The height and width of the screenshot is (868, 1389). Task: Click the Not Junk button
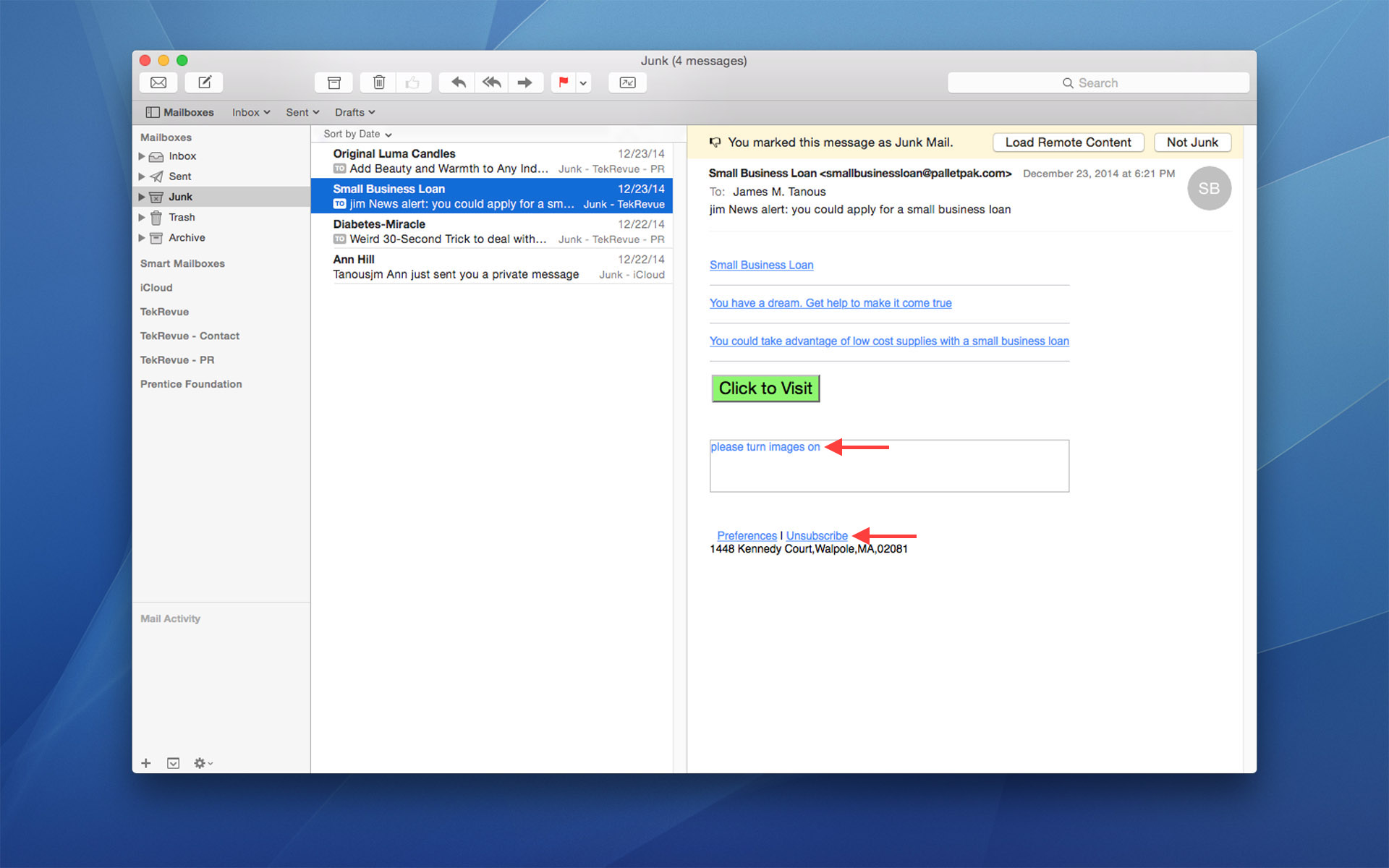pos(1192,142)
